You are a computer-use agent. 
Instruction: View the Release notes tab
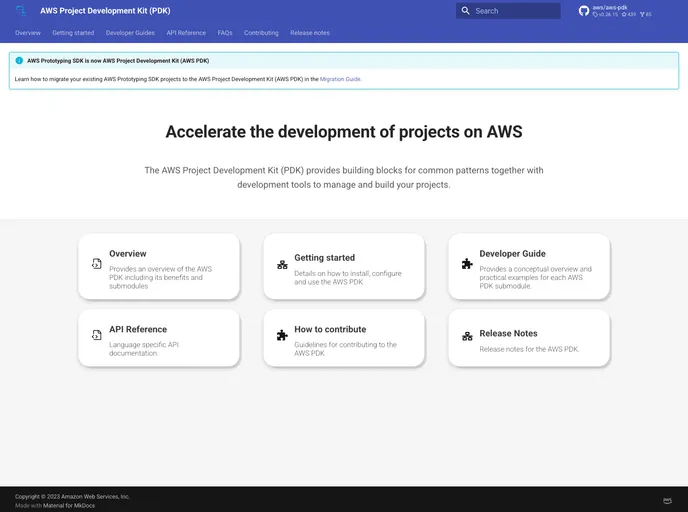coord(310,33)
